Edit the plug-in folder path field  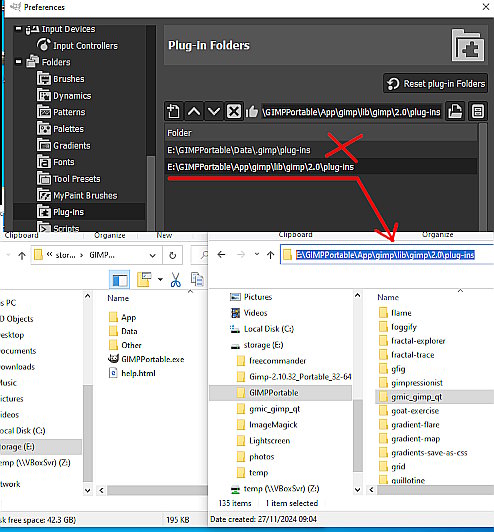tap(351, 112)
